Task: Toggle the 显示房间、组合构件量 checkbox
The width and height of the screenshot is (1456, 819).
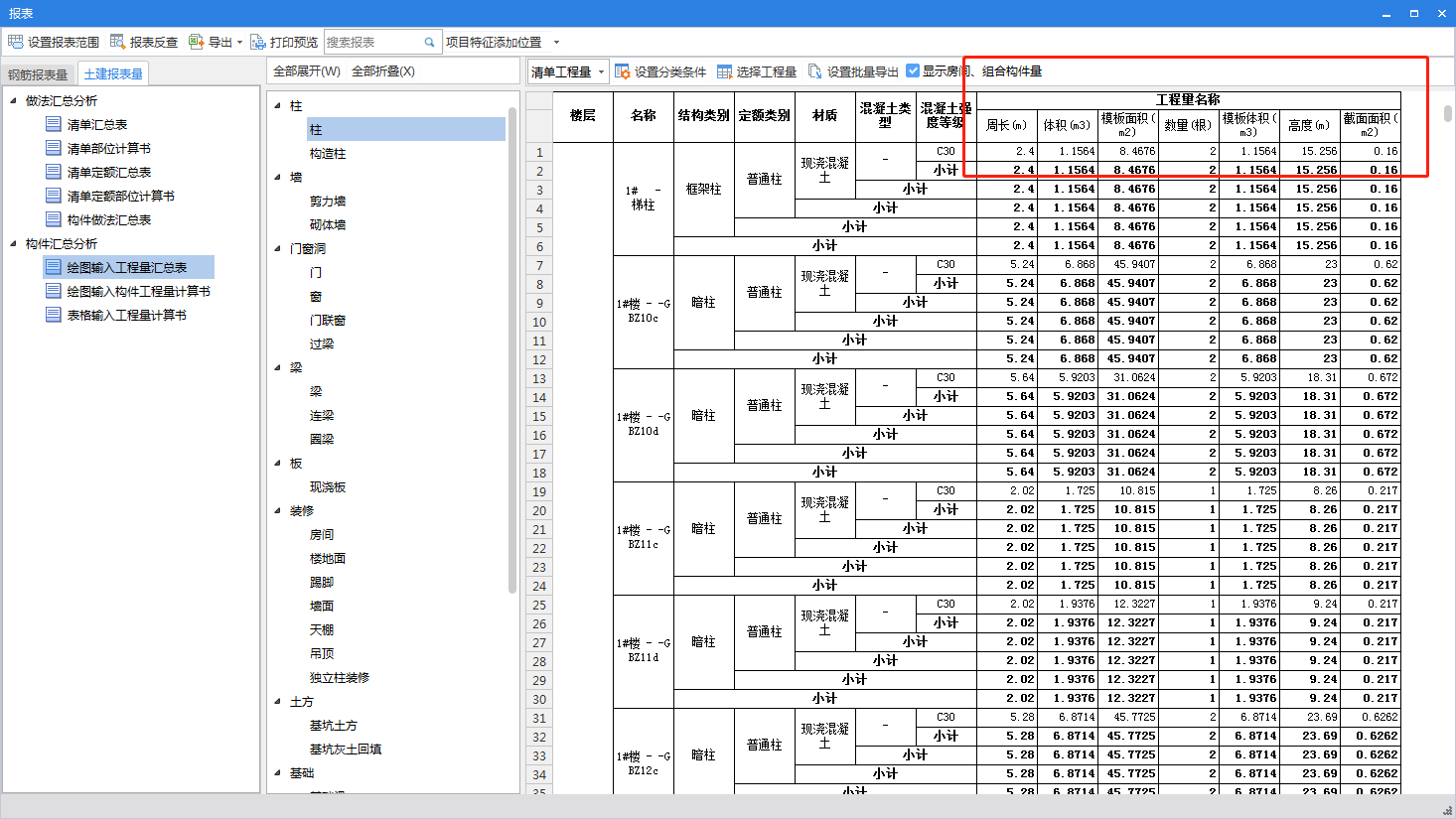Action: (x=913, y=70)
